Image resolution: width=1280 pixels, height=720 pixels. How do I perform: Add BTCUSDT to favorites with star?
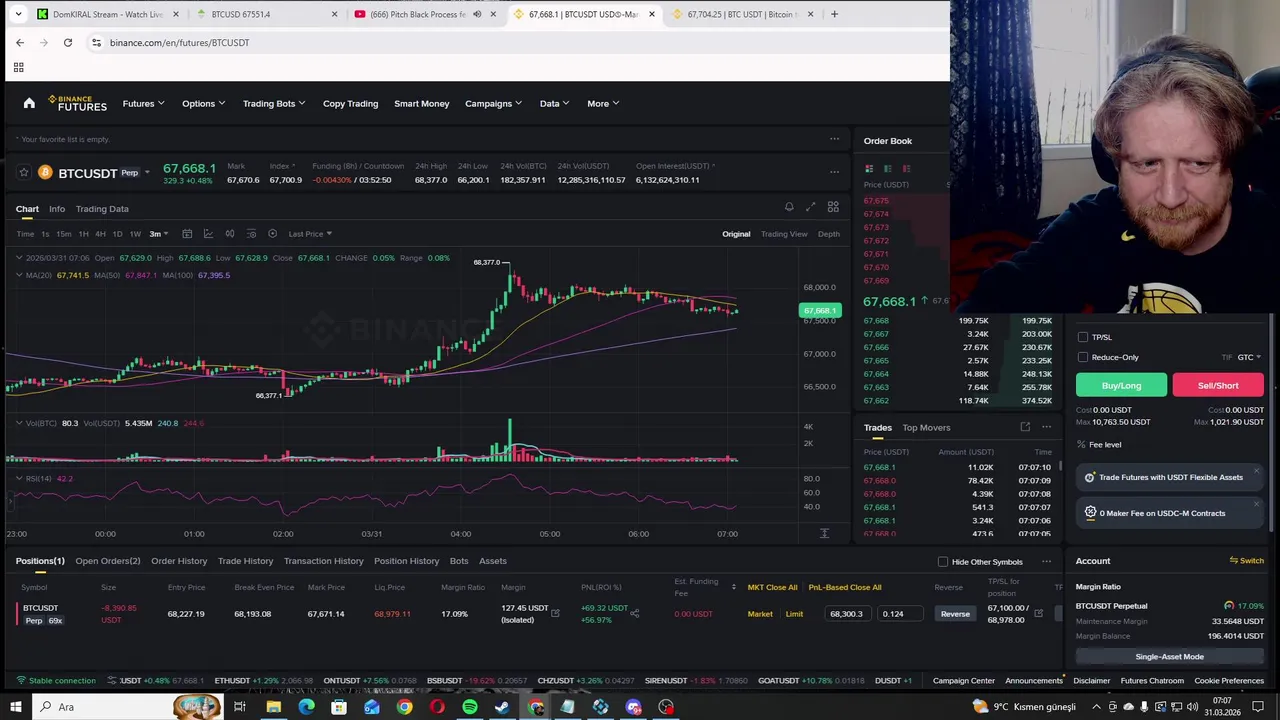click(24, 173)
